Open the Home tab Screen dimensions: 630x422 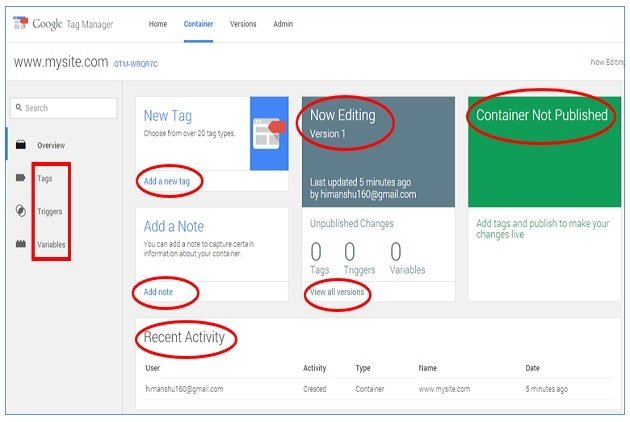[158, 24]
